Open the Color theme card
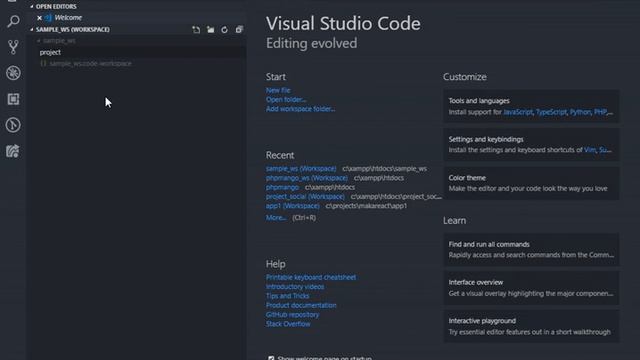 (531, 183)
